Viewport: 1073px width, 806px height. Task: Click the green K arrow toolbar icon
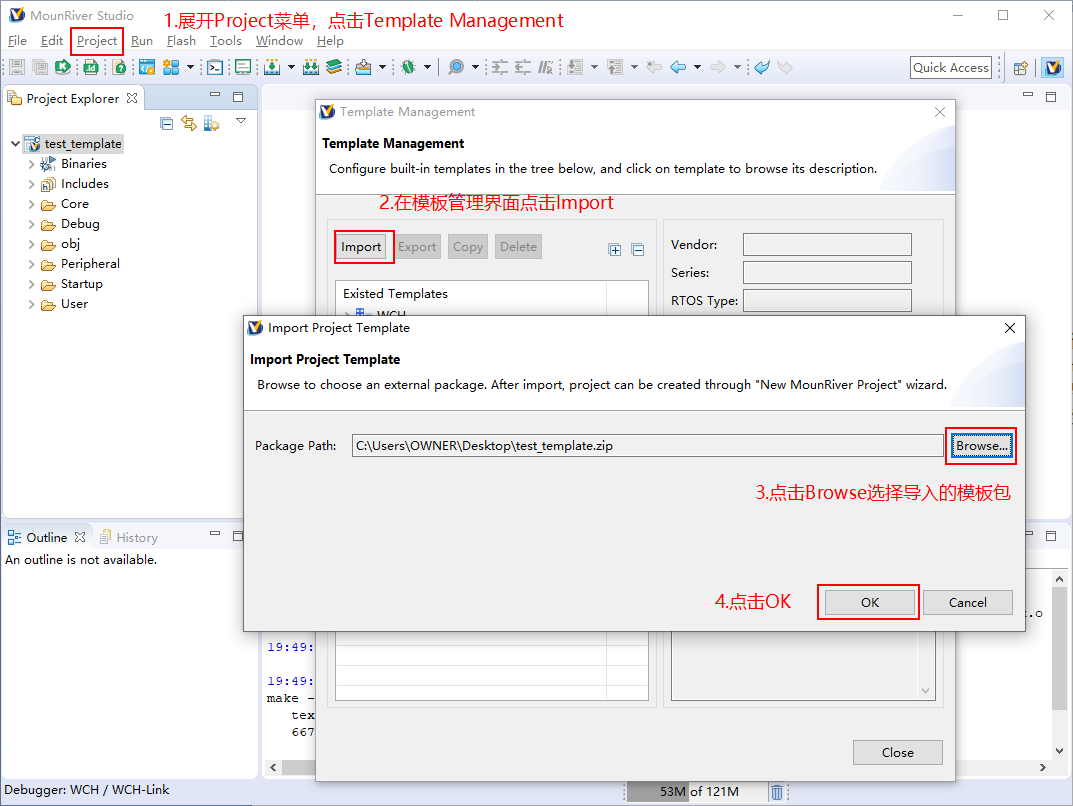click(63, 67)
